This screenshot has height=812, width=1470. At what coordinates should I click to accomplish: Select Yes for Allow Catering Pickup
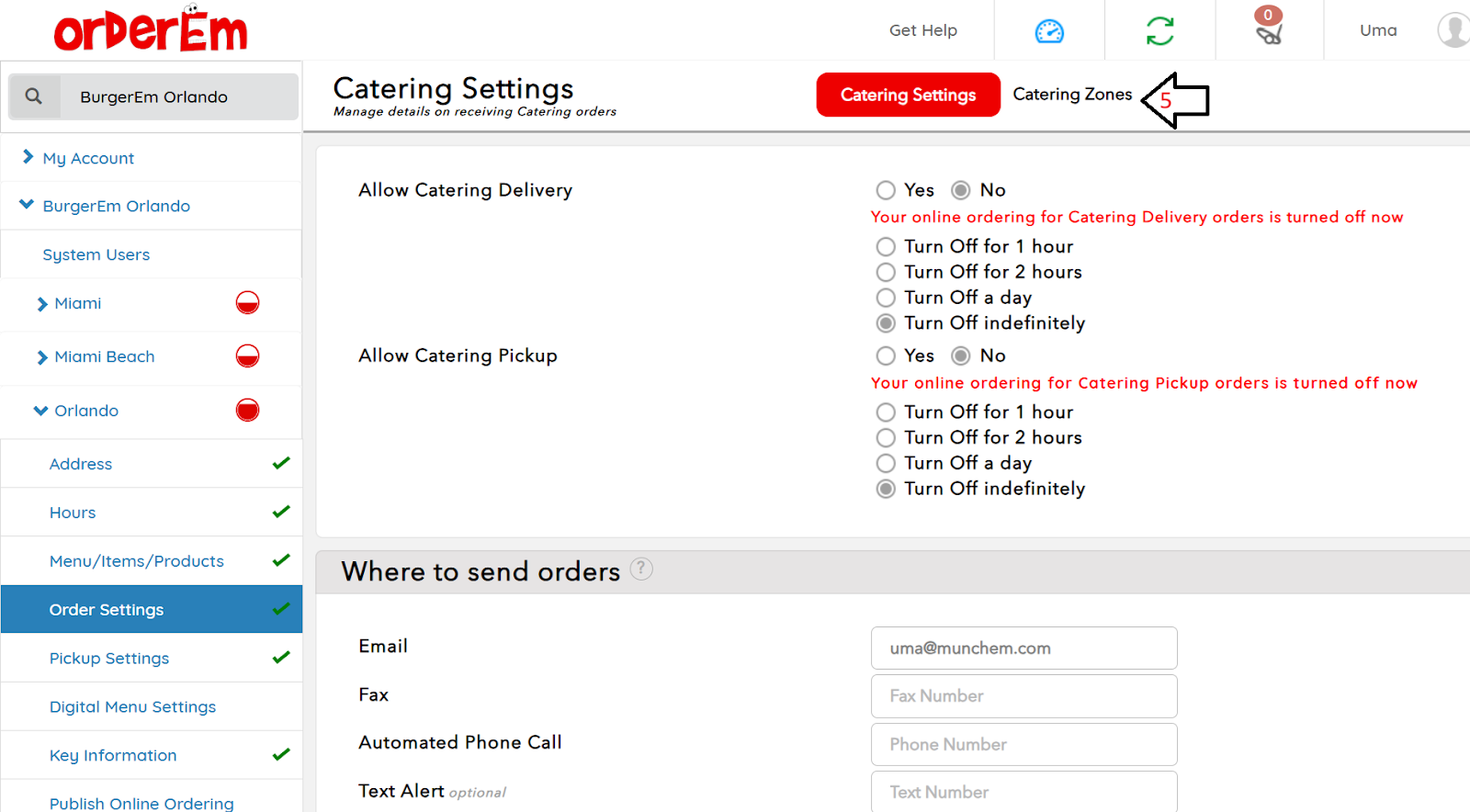tap(886, 355)
